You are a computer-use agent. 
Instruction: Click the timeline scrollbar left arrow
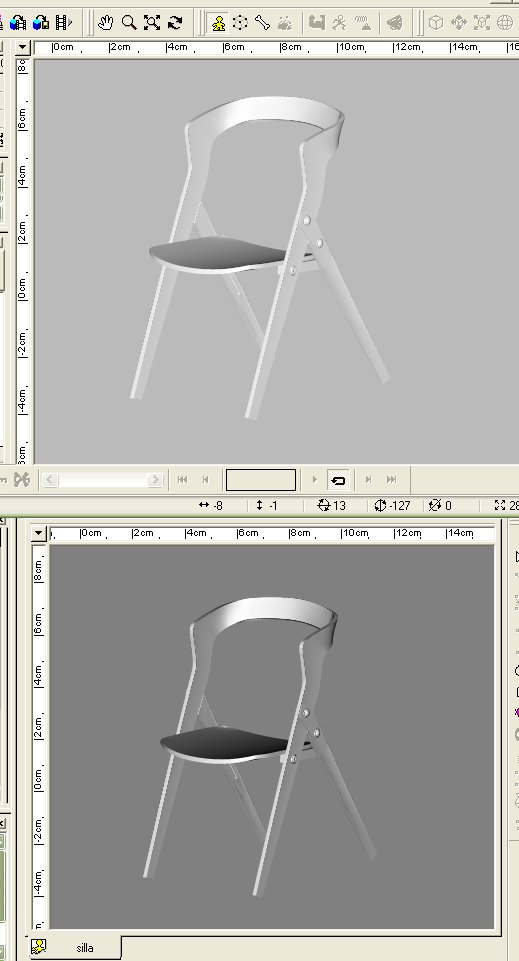pyautogui.click(x=50, y=479)
